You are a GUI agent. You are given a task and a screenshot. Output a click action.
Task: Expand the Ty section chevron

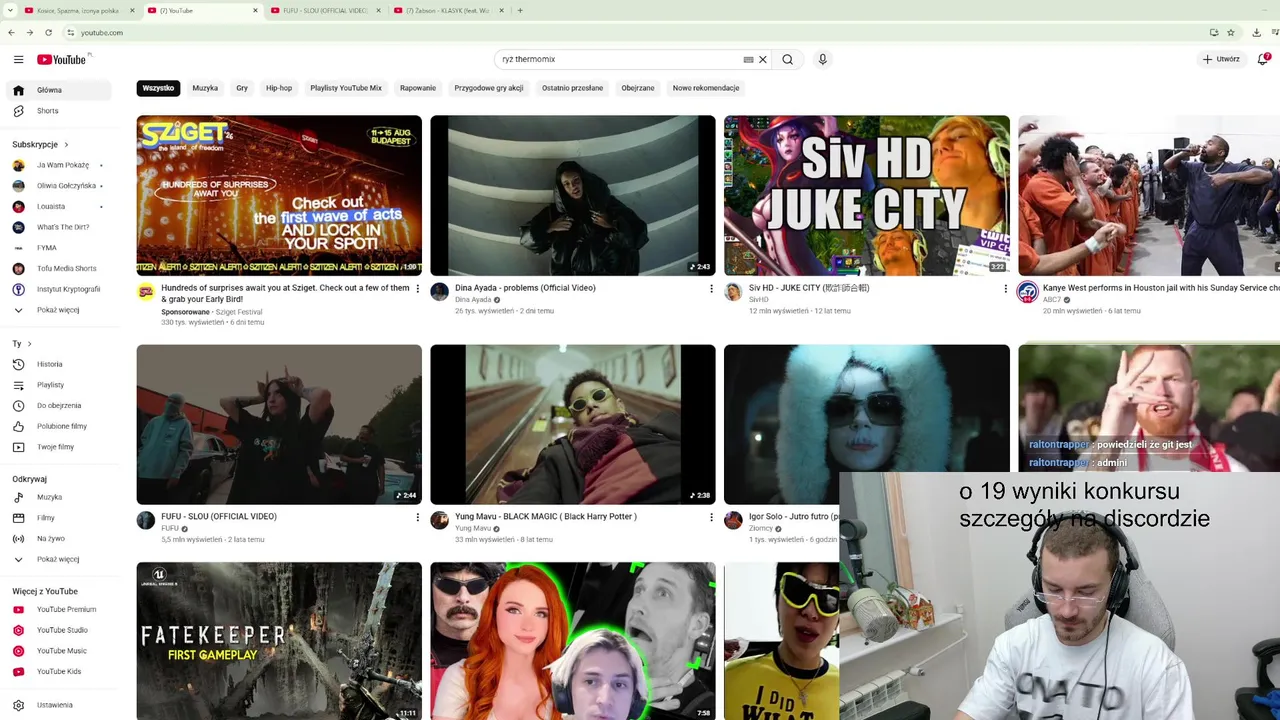(29, 344)
